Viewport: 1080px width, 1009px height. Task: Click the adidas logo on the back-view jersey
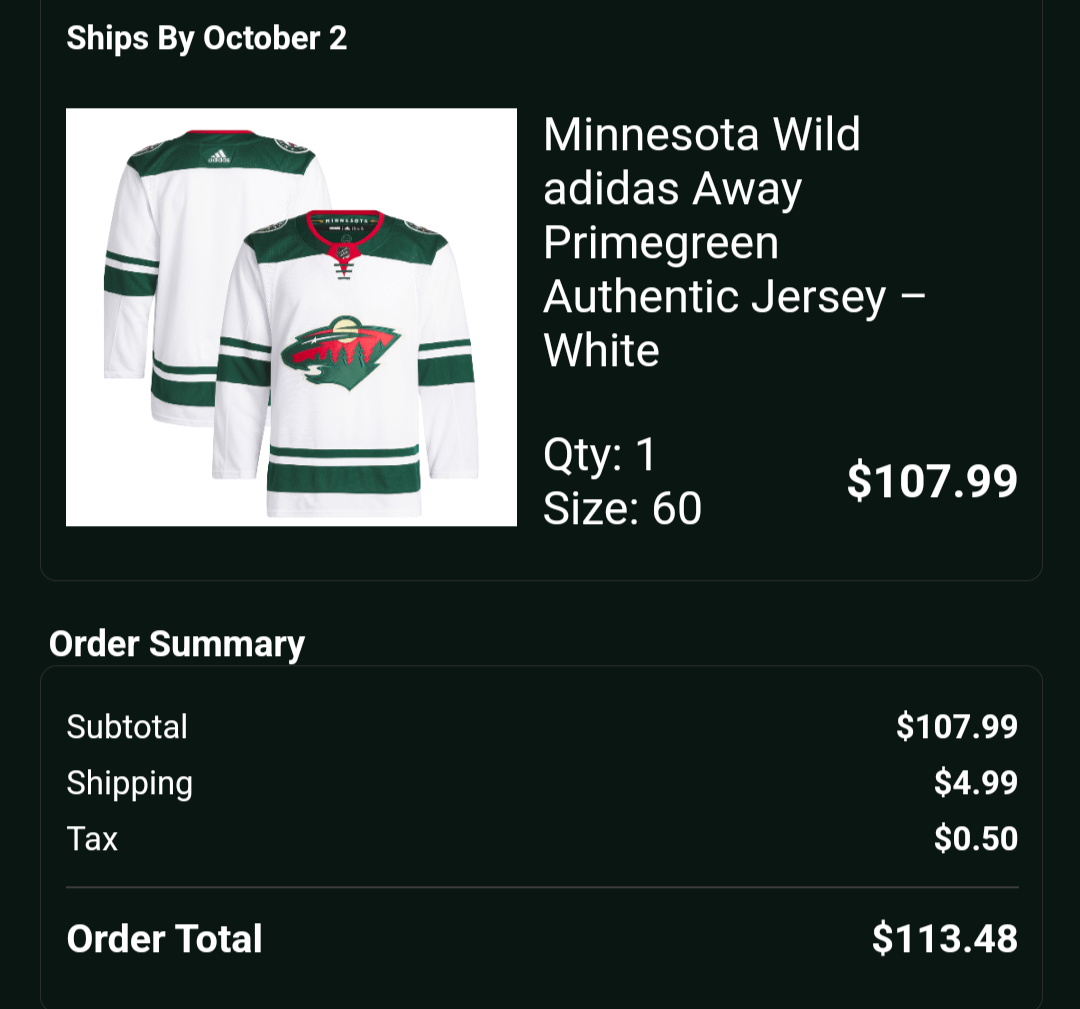click(x=219, y=156)
